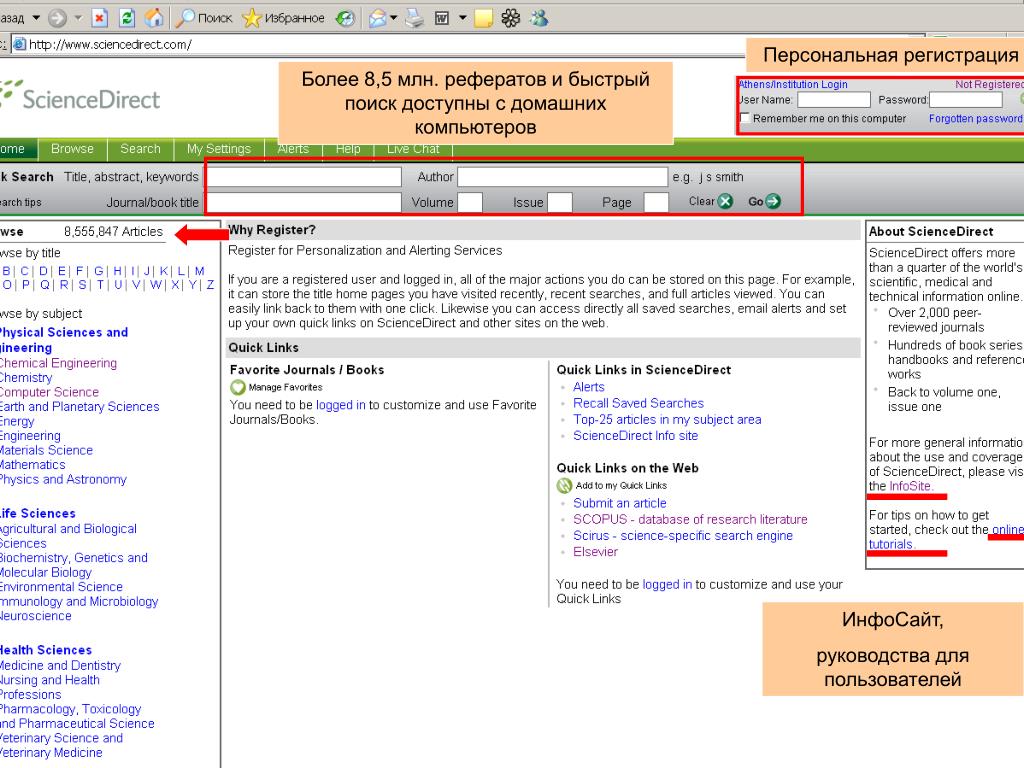Click the browser address bar URL

pos(110,44)
